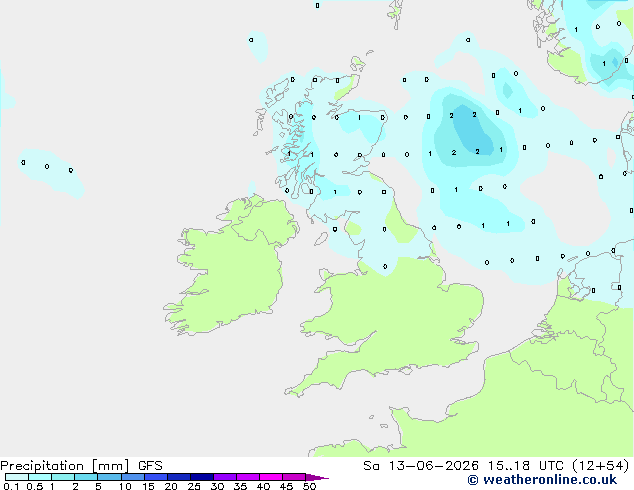
Task: Click the forecast date 'Sa 13-06-2026'
Action: click(421, 466)
